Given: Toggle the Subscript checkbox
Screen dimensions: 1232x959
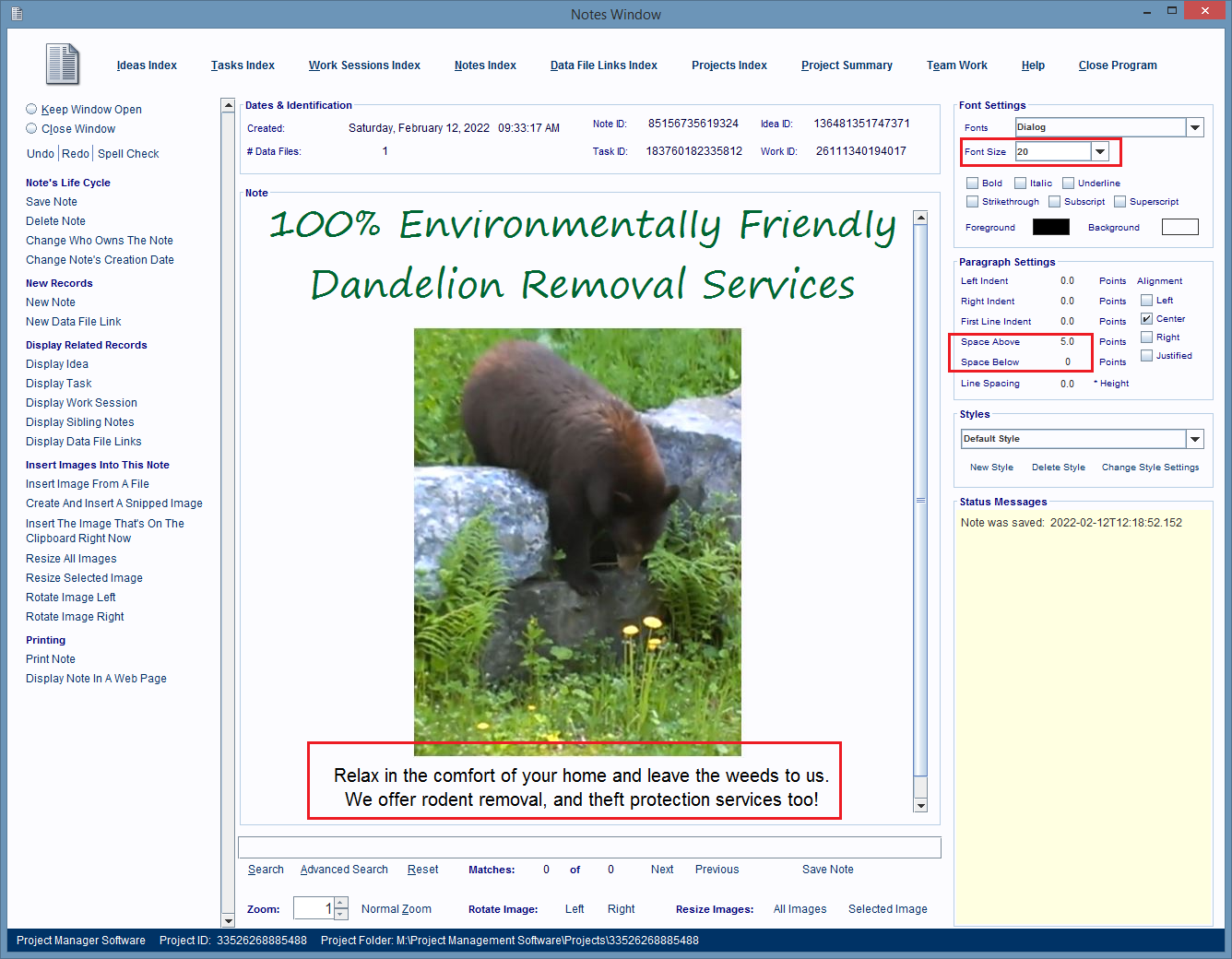Looking at the screenshot, I should tap(1054, 201).
